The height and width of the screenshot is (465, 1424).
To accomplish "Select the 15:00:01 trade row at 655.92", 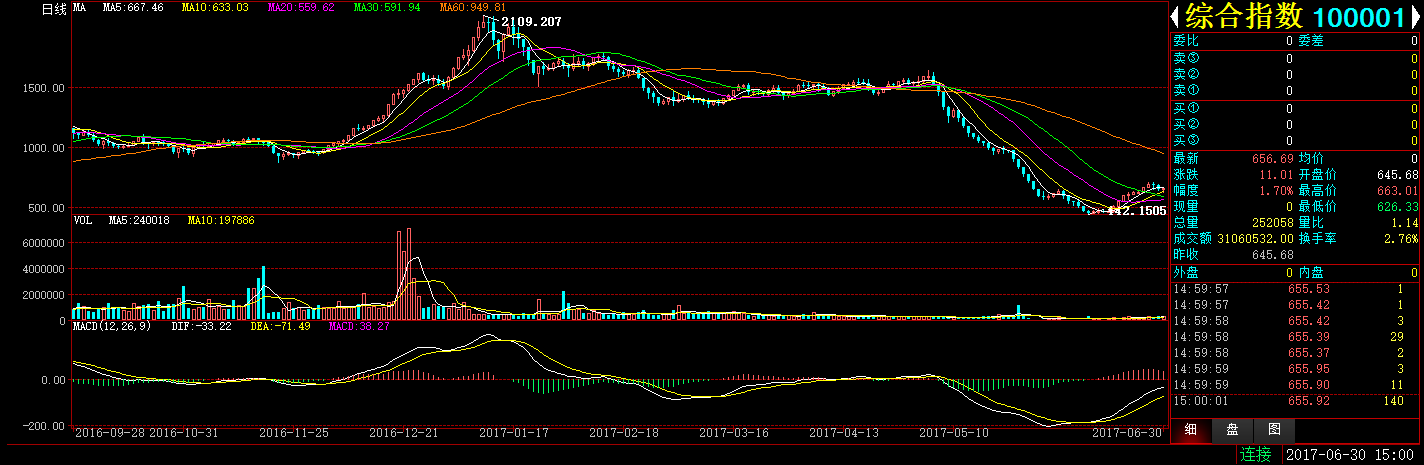I will 1295,400.
